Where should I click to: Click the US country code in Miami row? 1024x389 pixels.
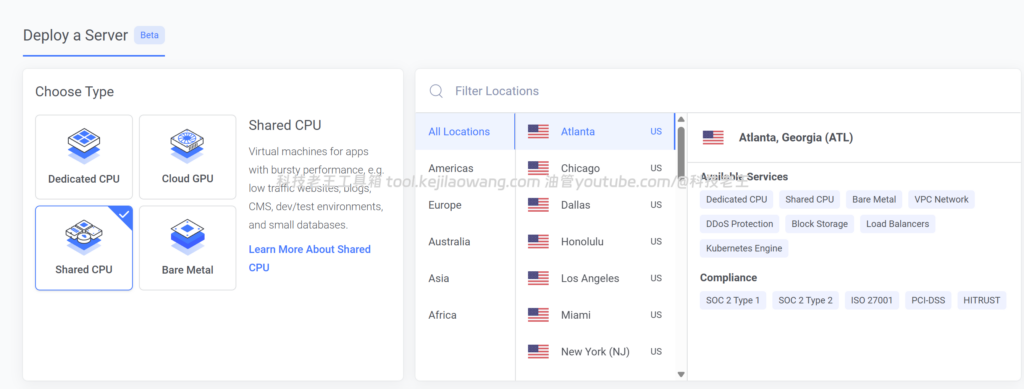[x=656, y=315]
